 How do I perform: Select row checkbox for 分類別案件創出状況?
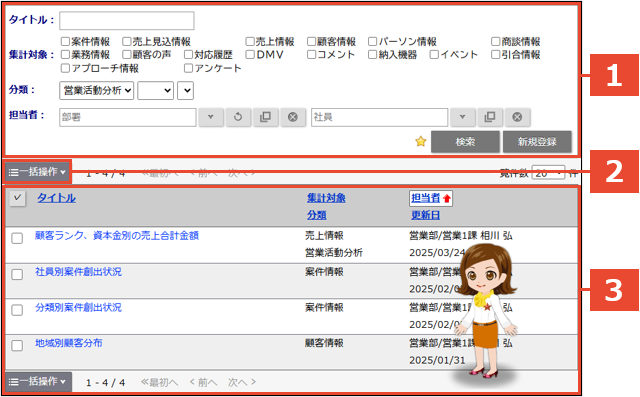point(17,310)
